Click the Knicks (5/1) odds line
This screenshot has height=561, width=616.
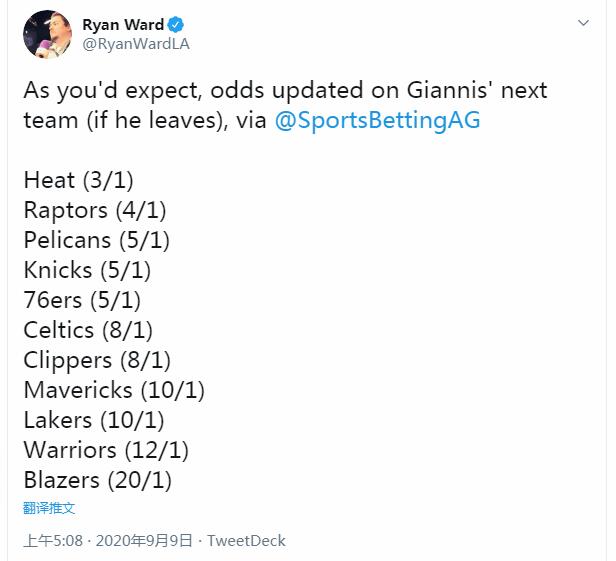click(x=87, y=270)
